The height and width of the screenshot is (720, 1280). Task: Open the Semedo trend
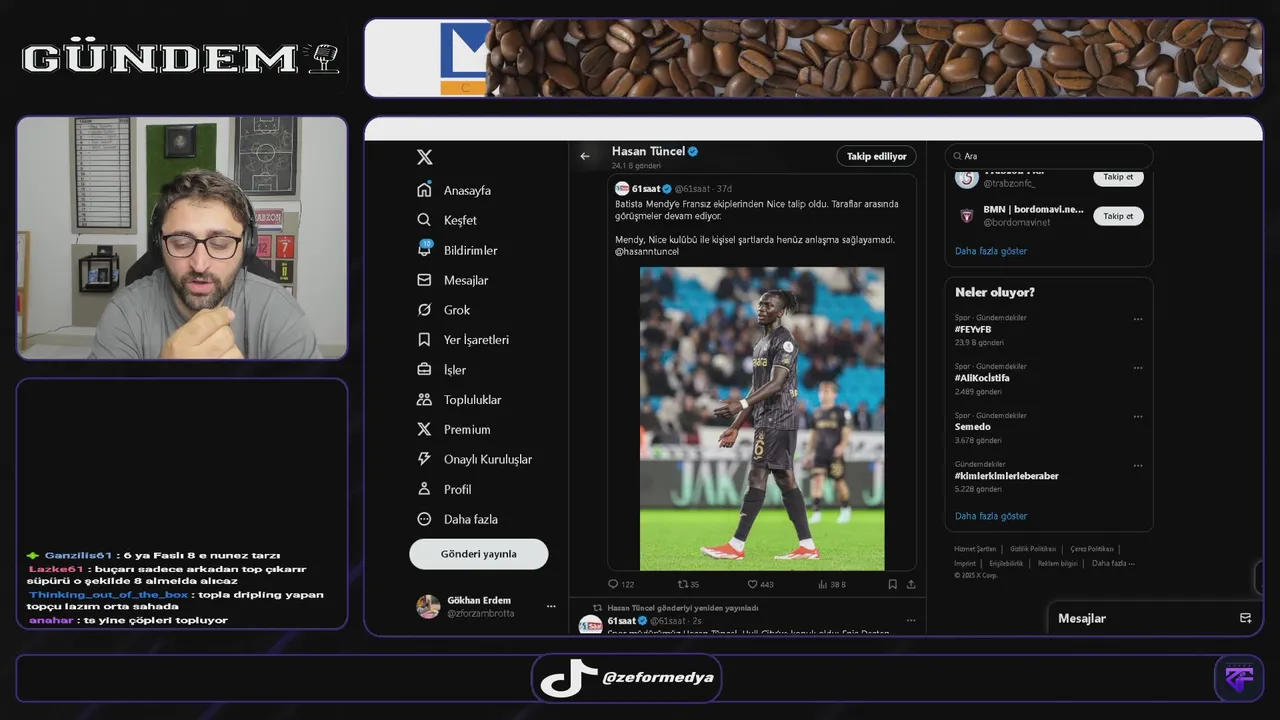click(x=973, y=427)
